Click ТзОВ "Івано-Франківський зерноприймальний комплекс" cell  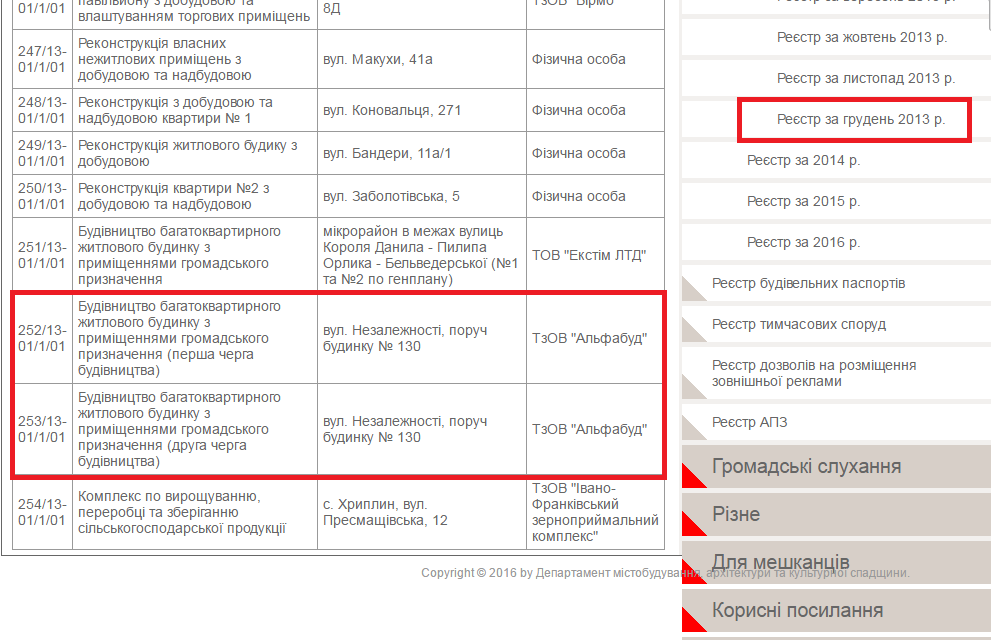tap(595, 512)
